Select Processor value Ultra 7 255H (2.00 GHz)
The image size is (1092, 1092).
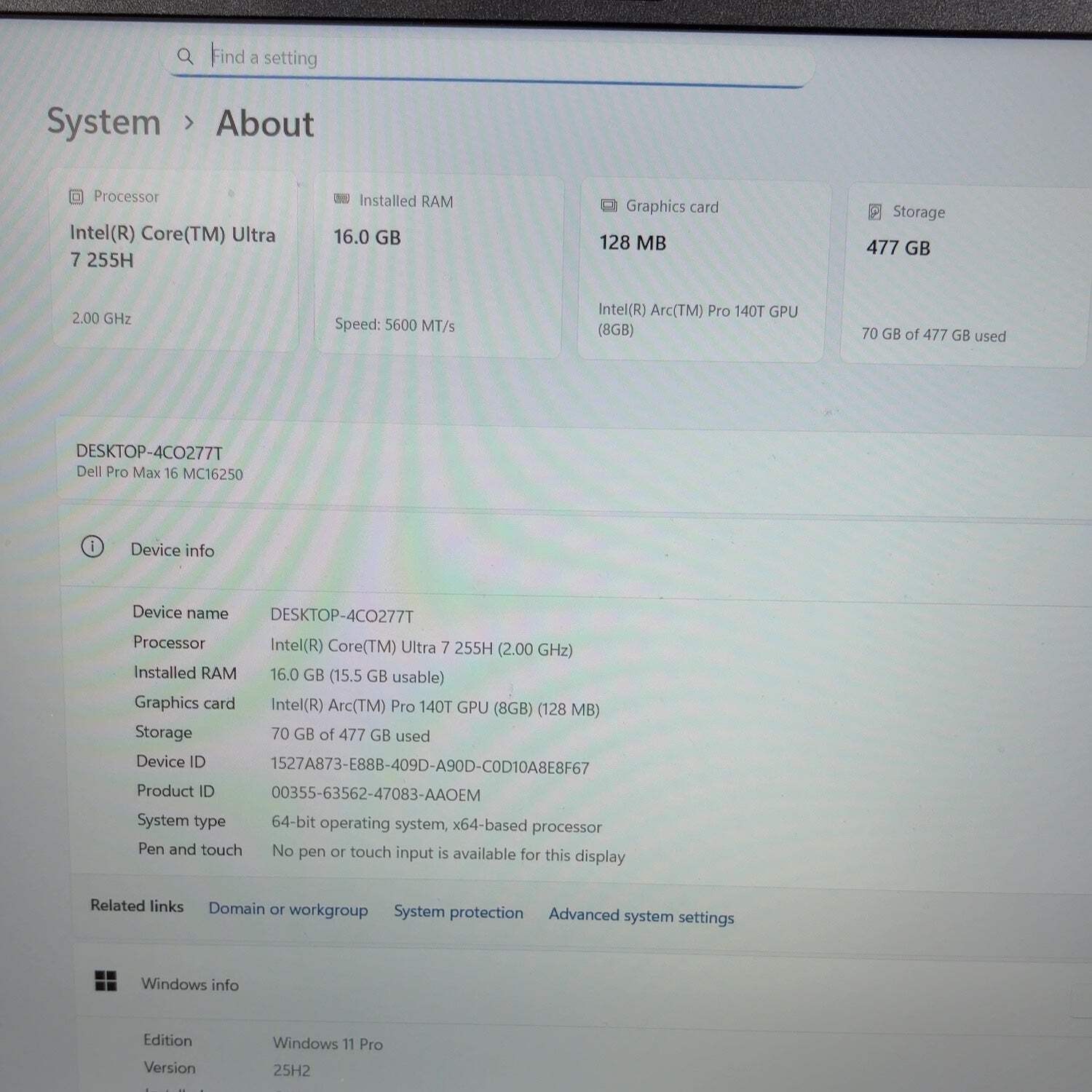tap(422, 647)
